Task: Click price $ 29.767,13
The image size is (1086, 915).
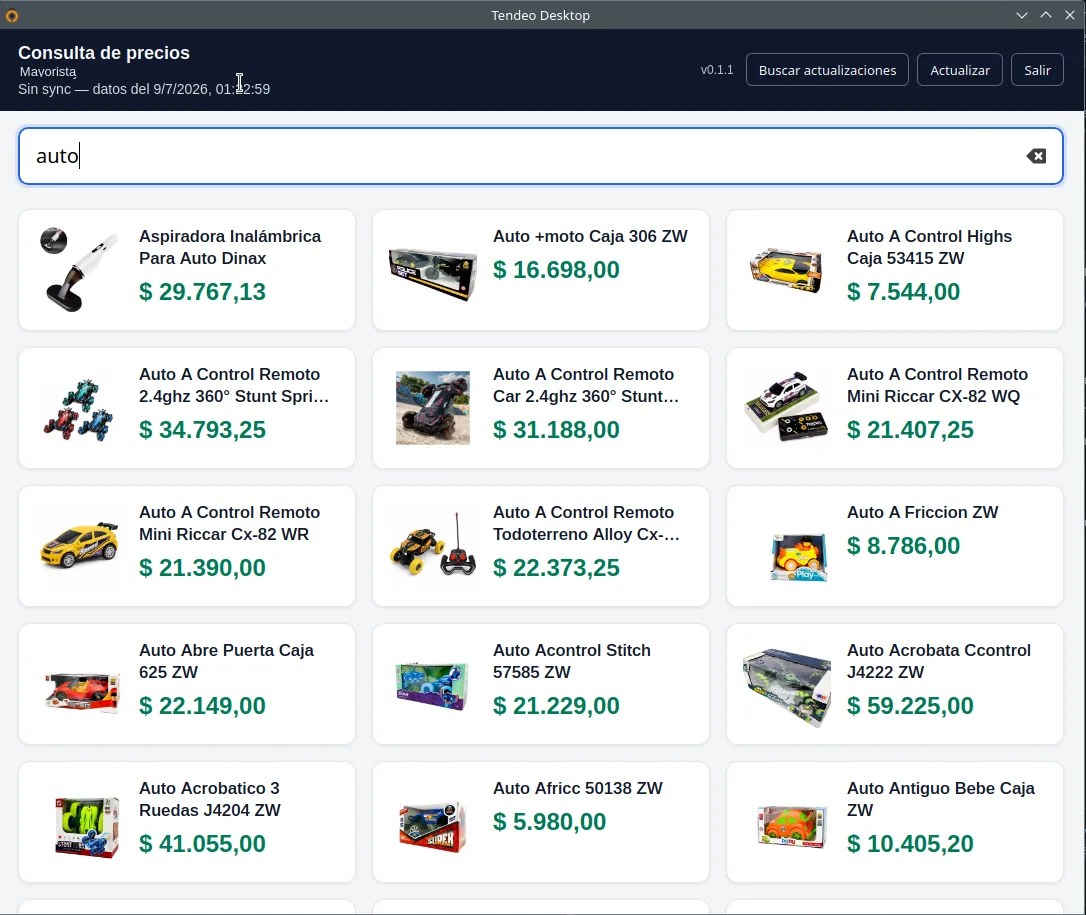Action: pos(202,292)
